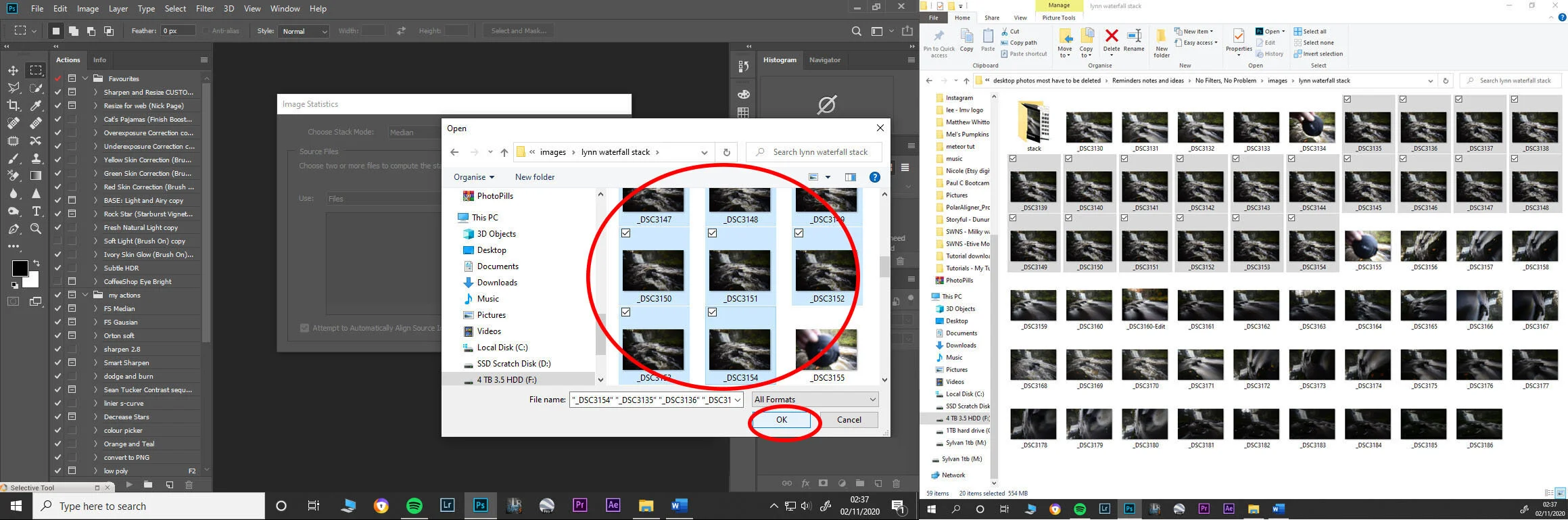
Task: Untick the _DSC3135 checkbox in File Explorer
Action: (x=1348, y=99)
